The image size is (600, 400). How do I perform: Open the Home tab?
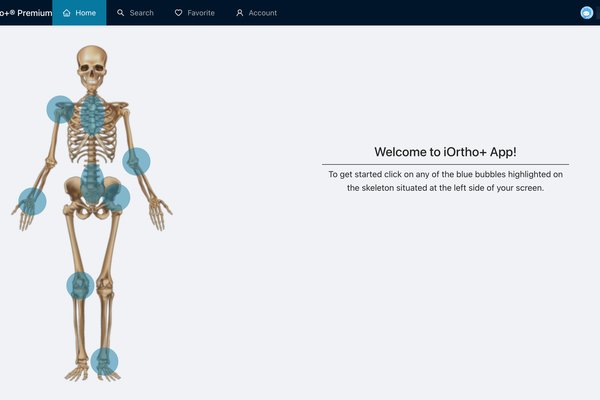(79, 13)
